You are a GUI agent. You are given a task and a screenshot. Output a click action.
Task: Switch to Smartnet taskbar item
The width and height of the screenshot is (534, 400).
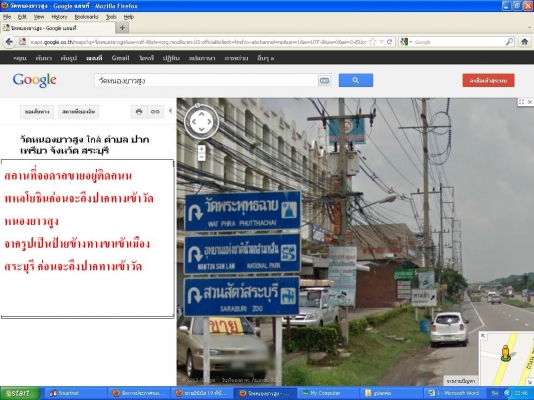coord(75,393)
